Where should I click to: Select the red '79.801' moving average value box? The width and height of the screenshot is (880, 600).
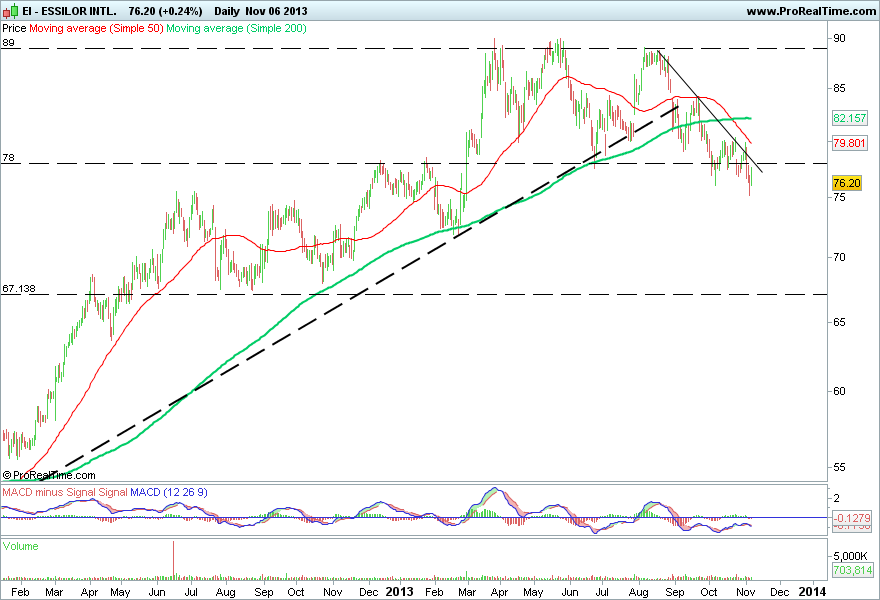850,143
